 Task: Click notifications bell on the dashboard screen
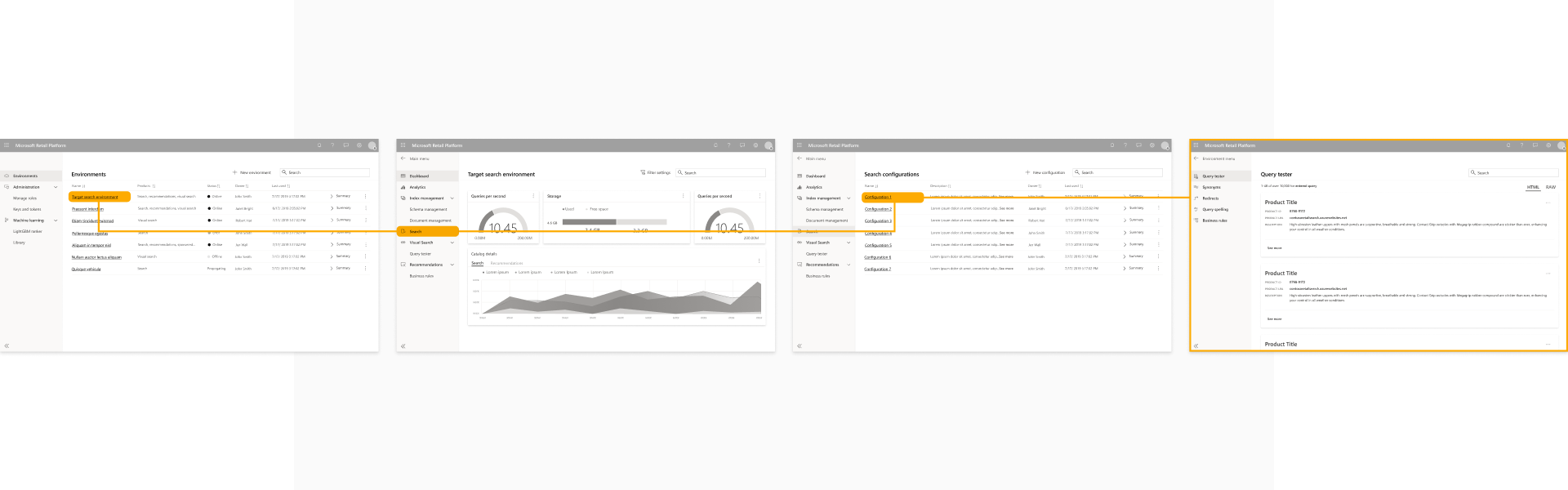click(x=715, y=145)
